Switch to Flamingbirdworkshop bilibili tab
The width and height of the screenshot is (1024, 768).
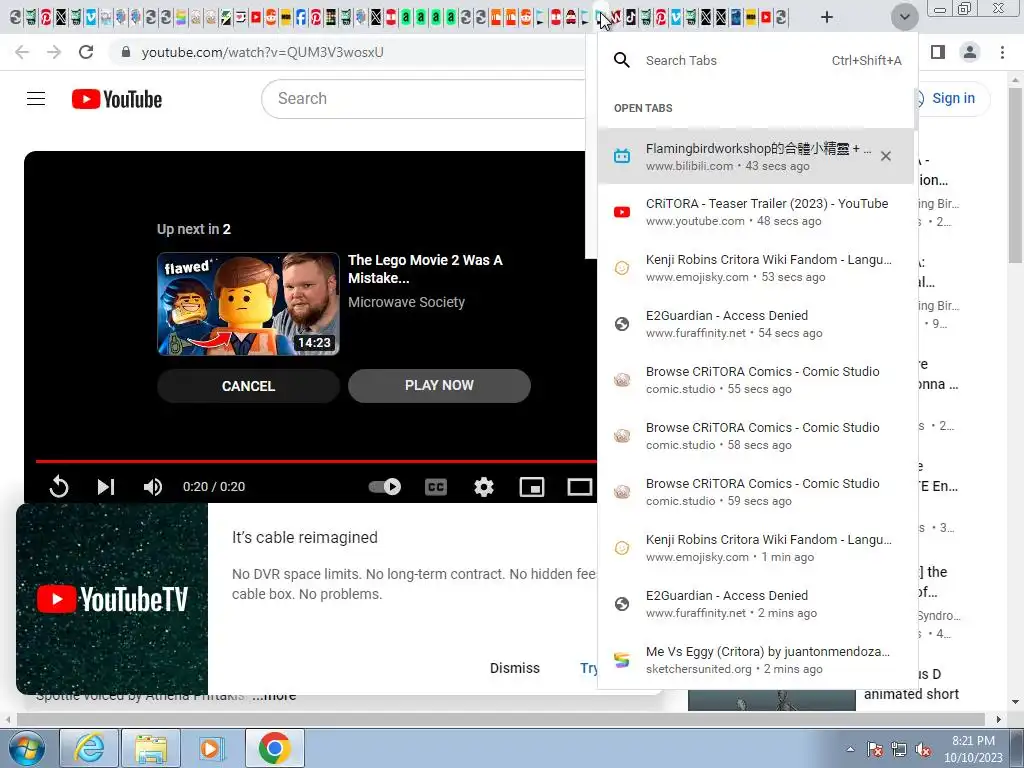[x=756, y=156]
